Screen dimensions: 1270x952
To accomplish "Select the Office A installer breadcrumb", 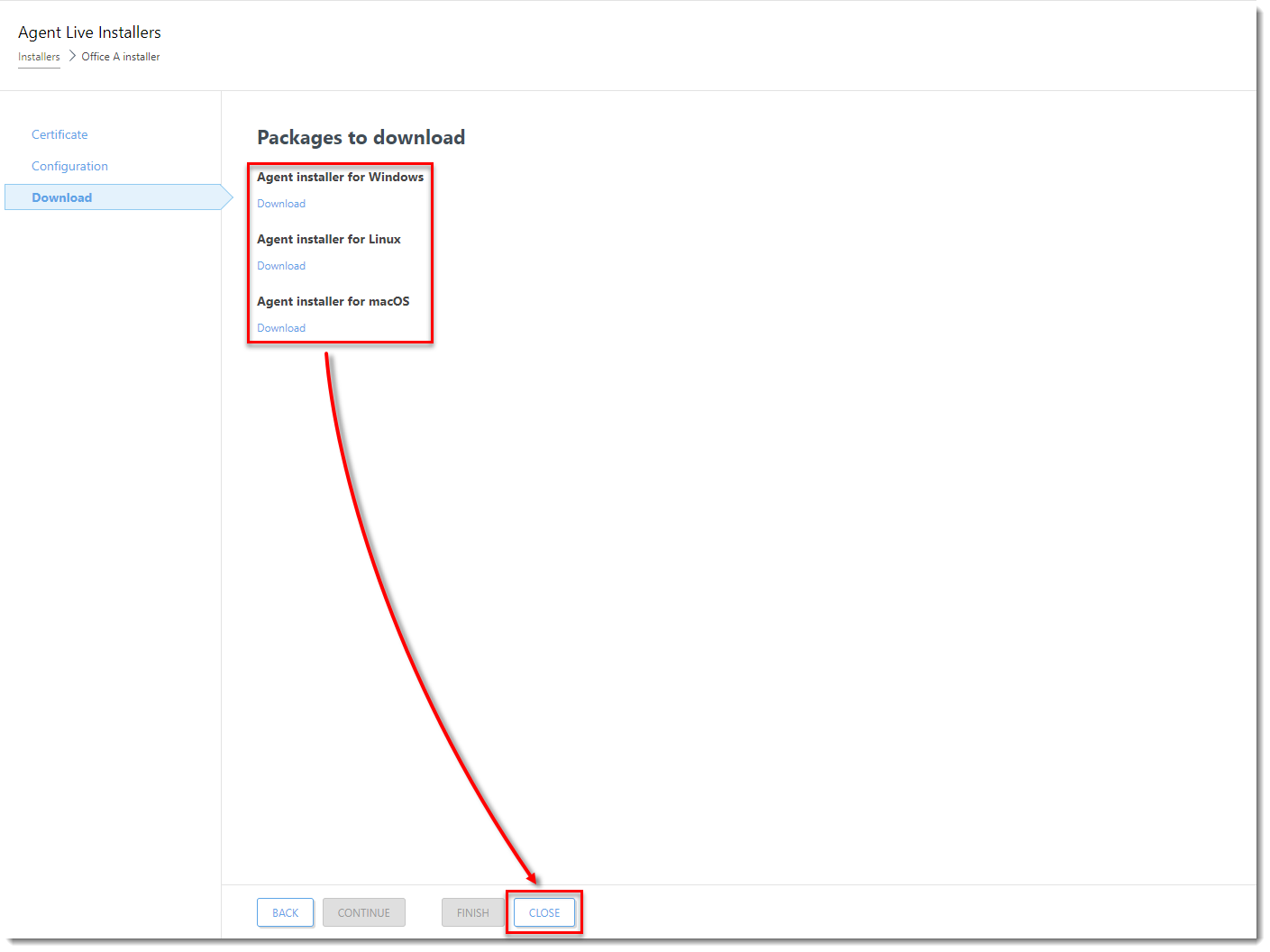I will click(121, 57).
